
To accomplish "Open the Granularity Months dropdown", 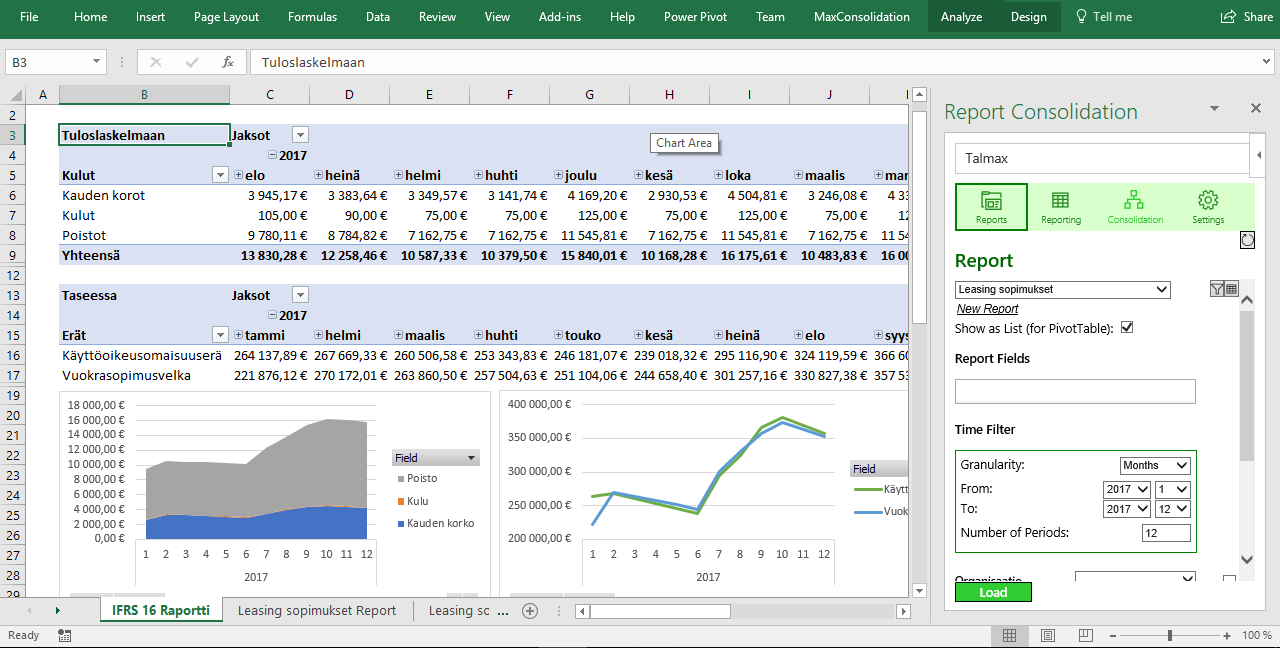I will click(x=1155, y=465).
